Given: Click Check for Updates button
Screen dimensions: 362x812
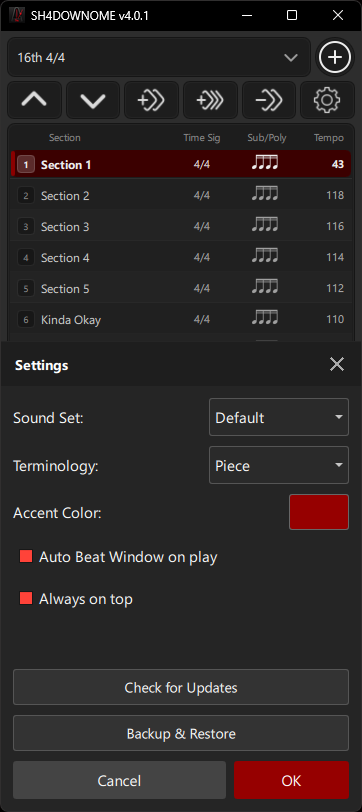Looking at the screenshot, I should click(181, 687).
